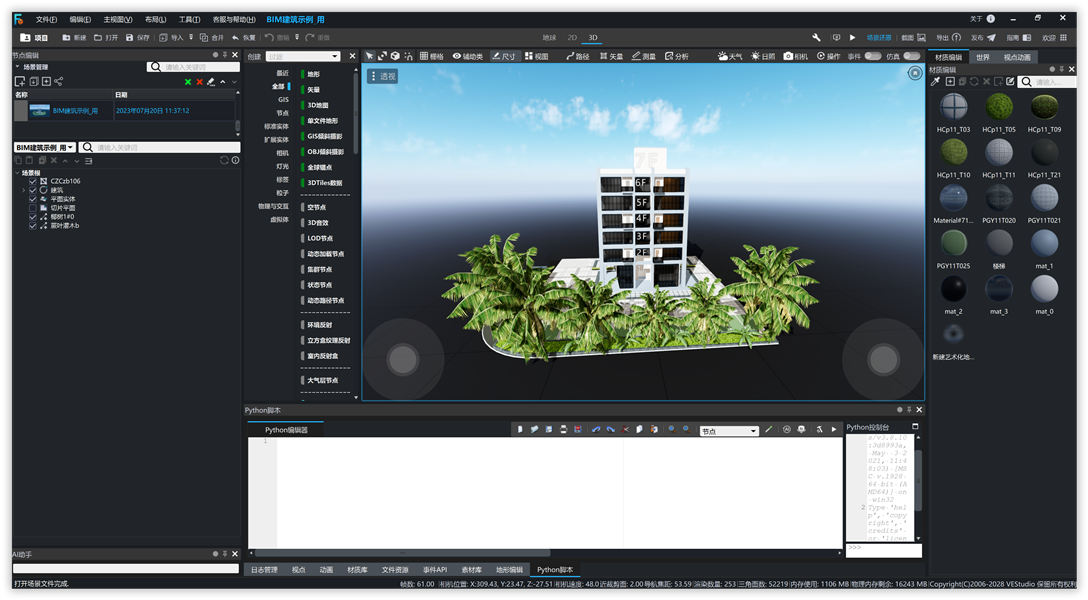Click the move-up chevron in scene manager toolbar
This screenshot has height=600, width=1088.
pyautogui.click(x=223, y=82)
